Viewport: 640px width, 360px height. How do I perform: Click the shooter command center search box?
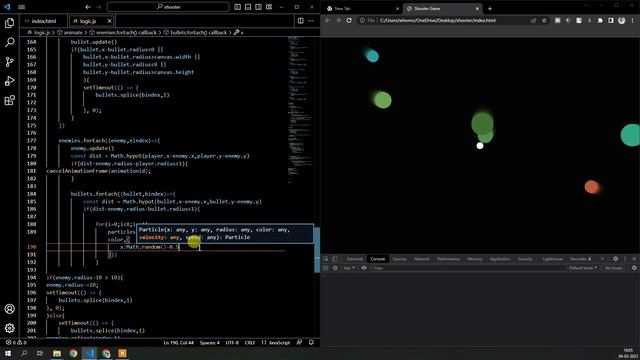click(x=168, y=7)
